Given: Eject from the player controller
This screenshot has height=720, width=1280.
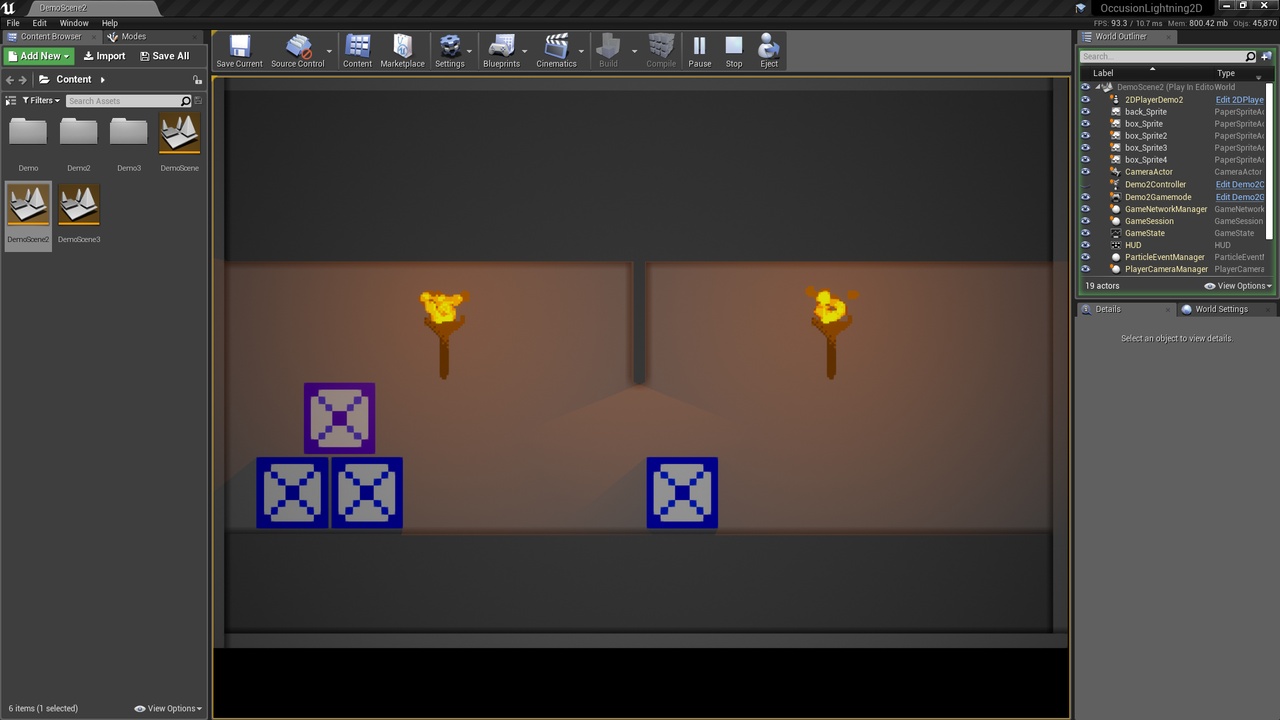Looking at the screenshot, I should (x=769, y=51).
